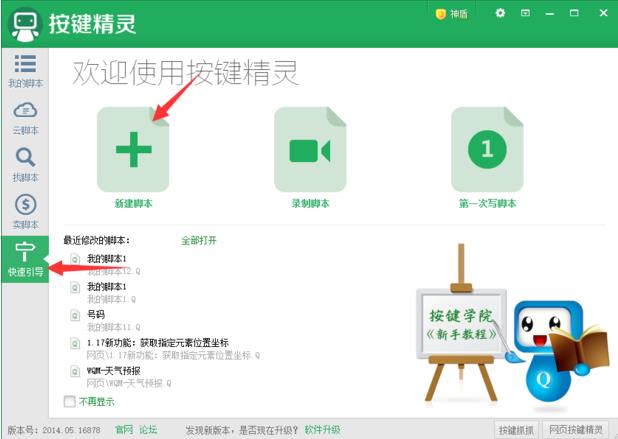Select 快速引导 quick guide tab
Viewport: 618px width, 439px height.
tap(25, 259)
